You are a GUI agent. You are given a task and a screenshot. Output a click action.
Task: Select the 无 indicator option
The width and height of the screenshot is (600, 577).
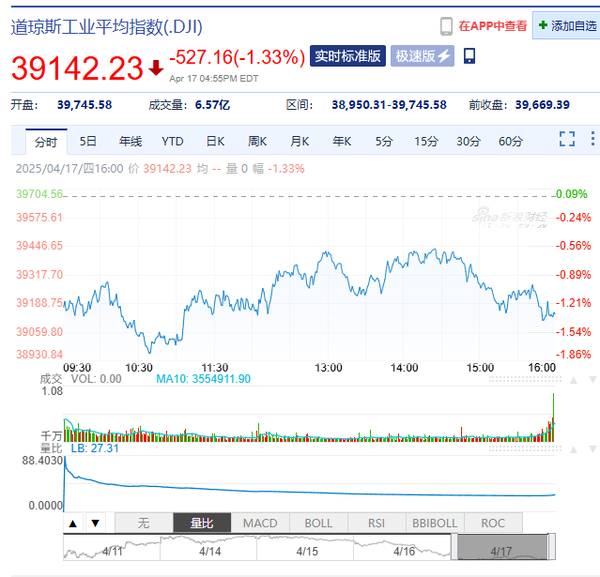144,523
